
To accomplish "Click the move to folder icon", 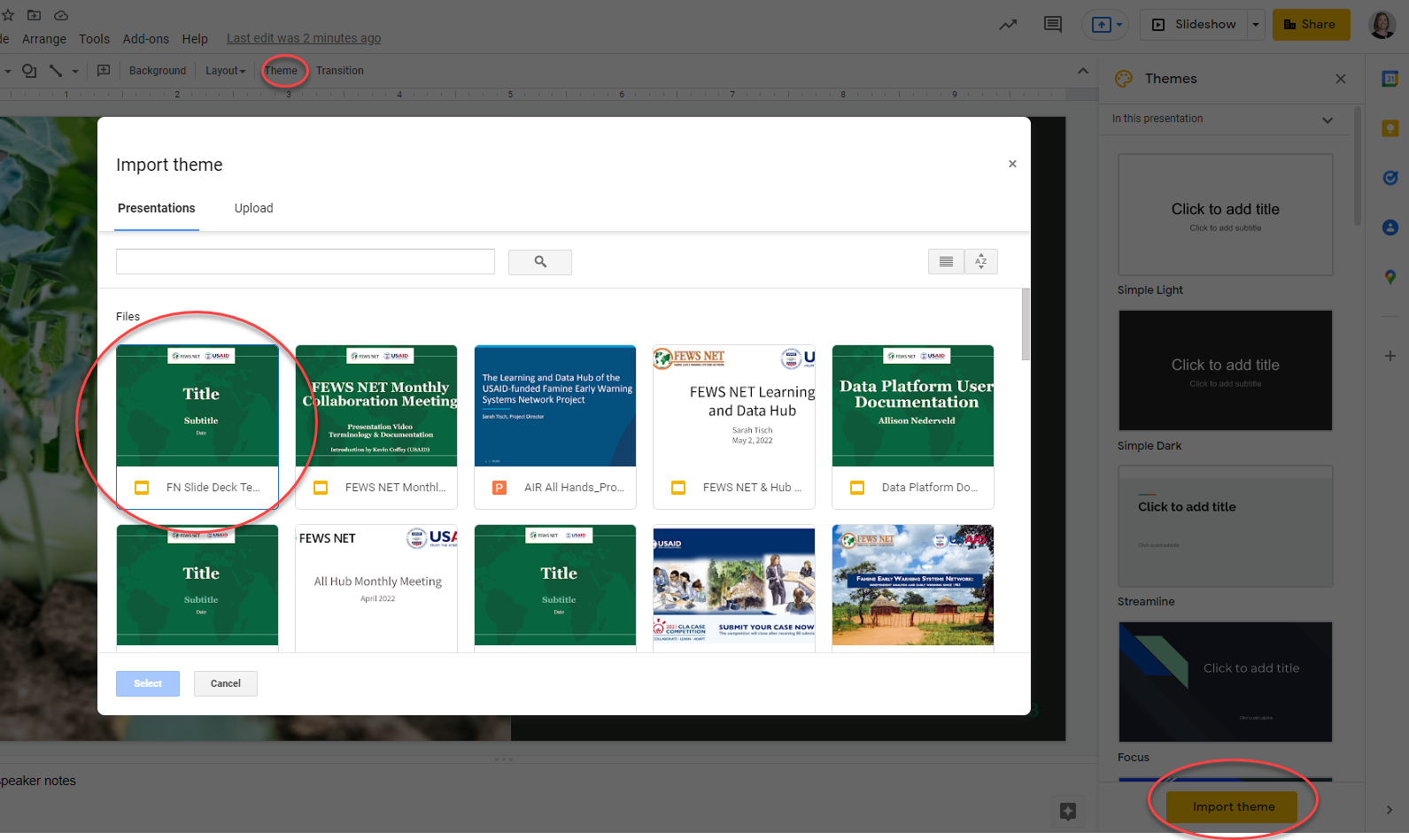I will (35, 15).
